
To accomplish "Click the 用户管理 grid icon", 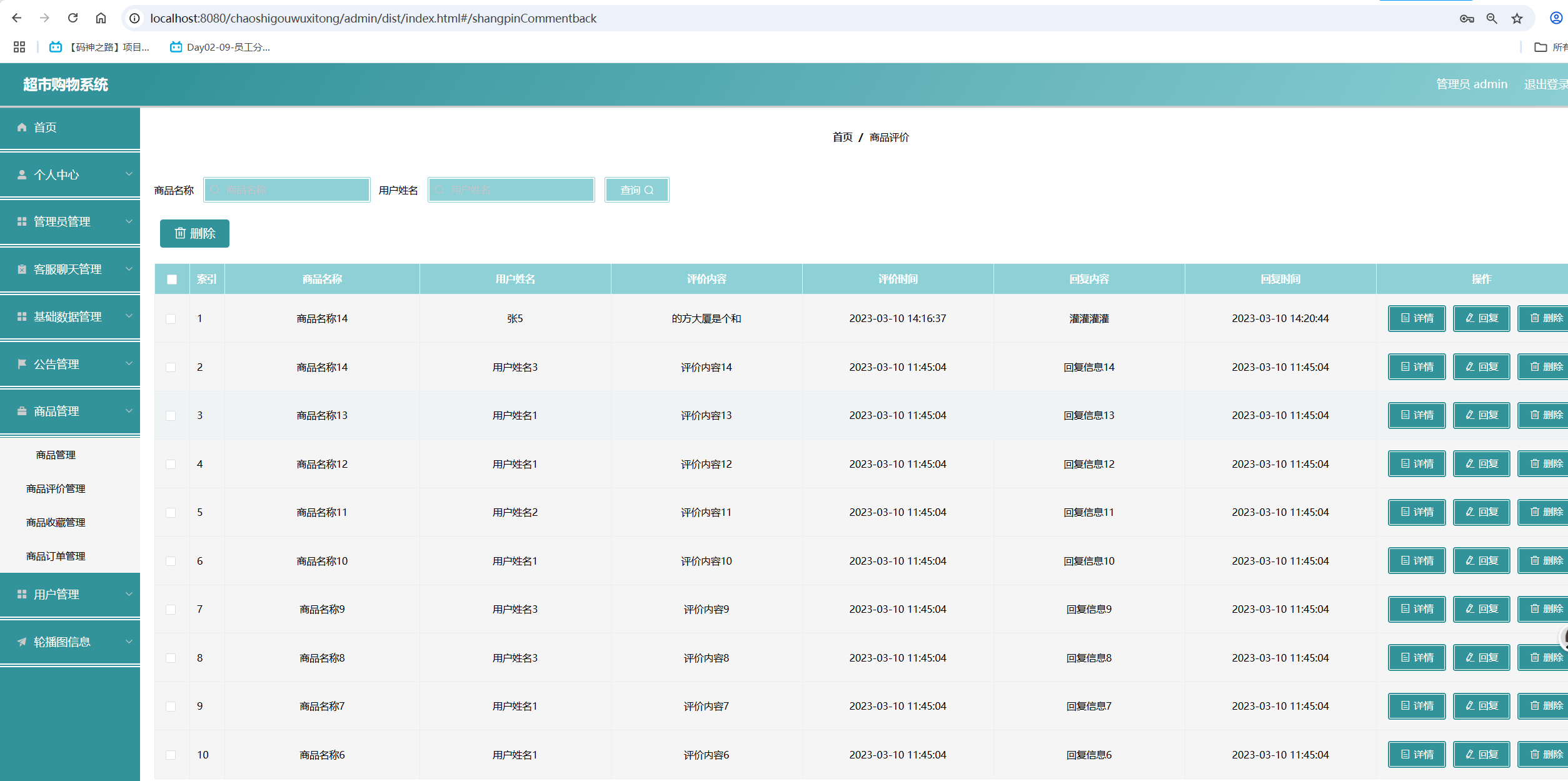I will point(22,594).
